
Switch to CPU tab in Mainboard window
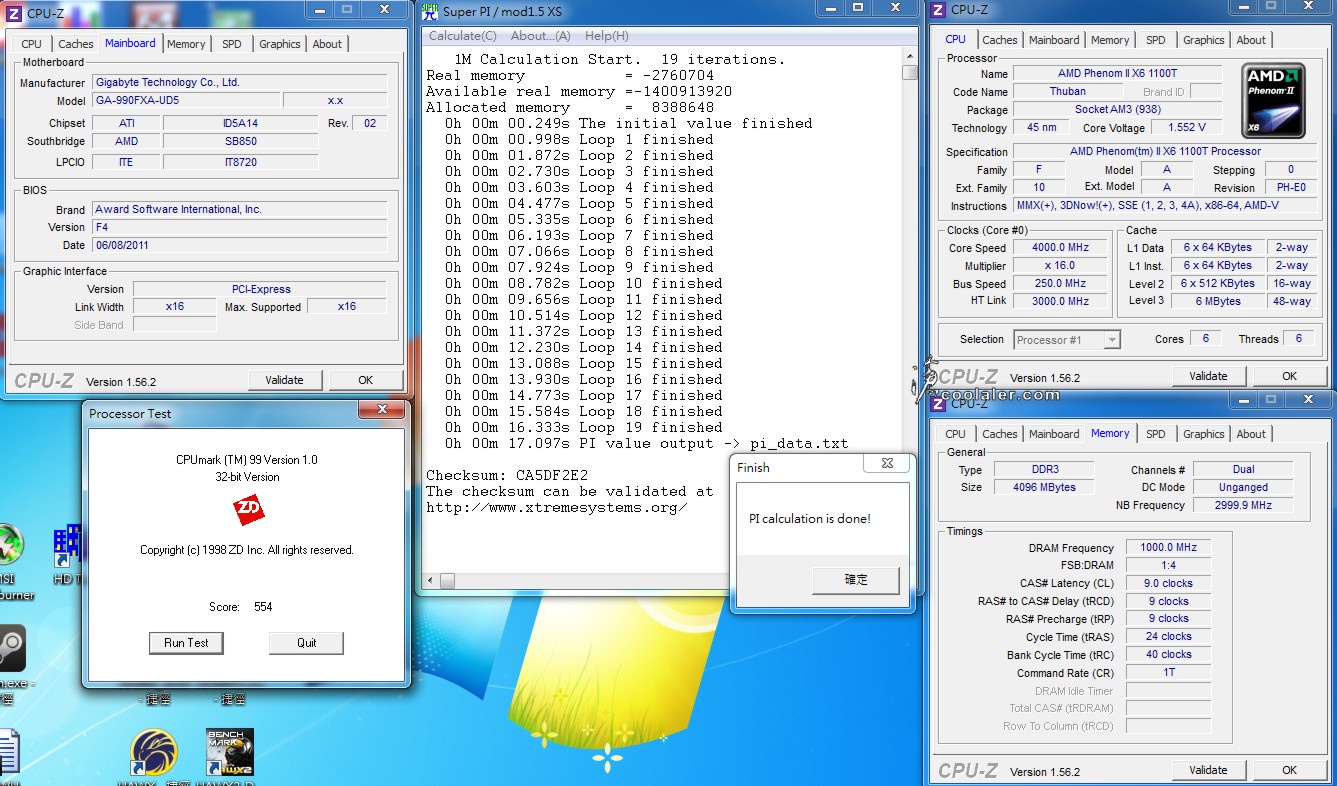(32, 44)
